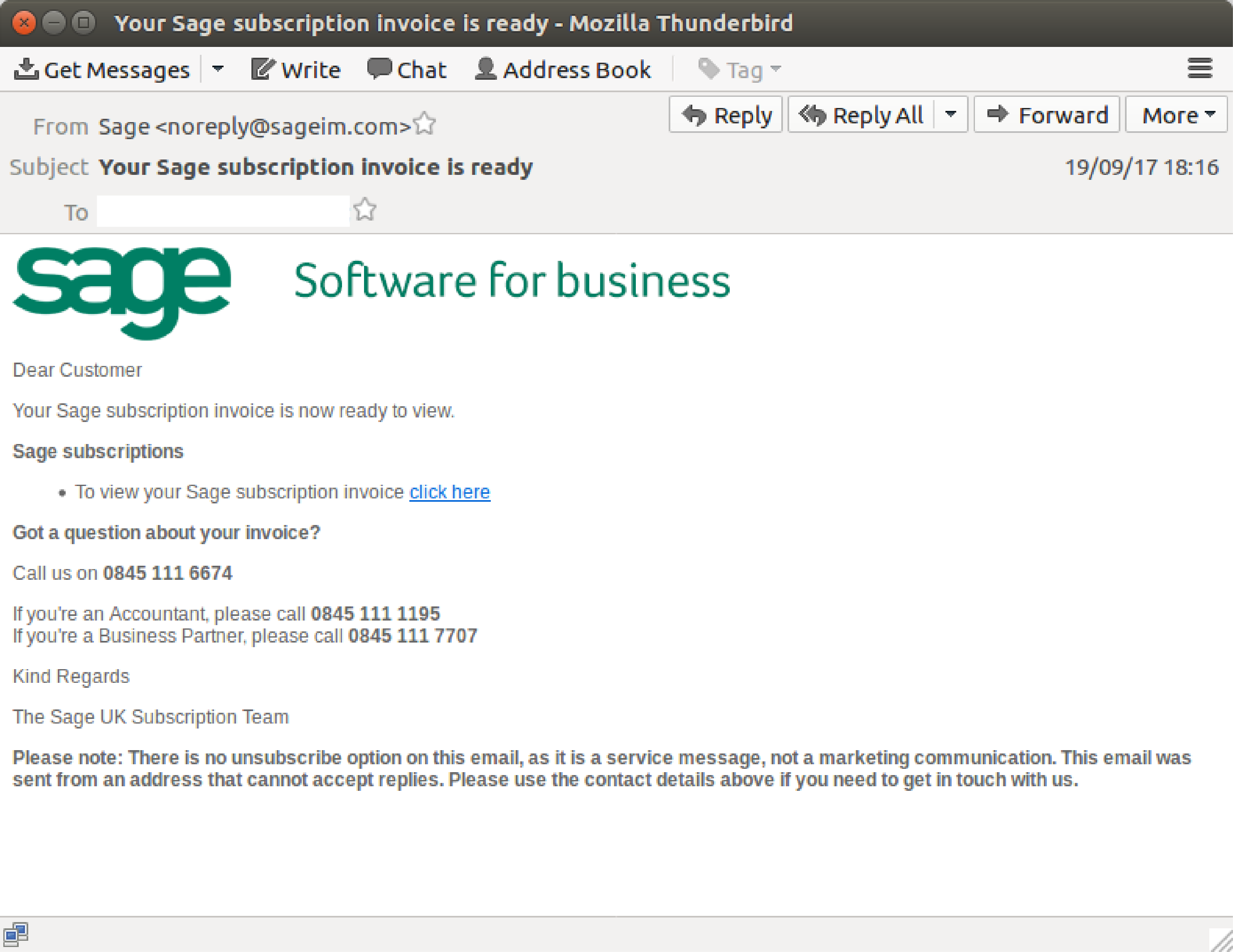This screenshot has width=1233, height=952.
Task: Click the Reply All button
Action: click(x=862, y=115)
